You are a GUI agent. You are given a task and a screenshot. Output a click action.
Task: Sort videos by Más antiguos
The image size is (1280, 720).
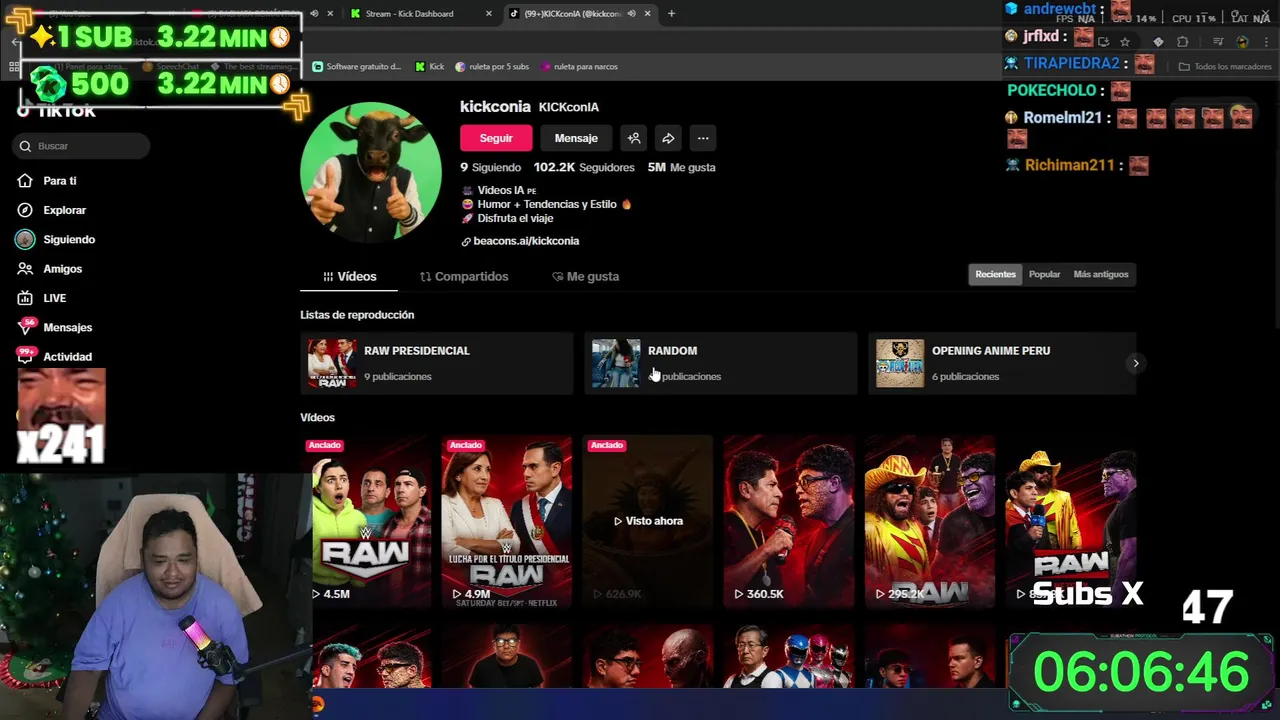point(1101,274)
